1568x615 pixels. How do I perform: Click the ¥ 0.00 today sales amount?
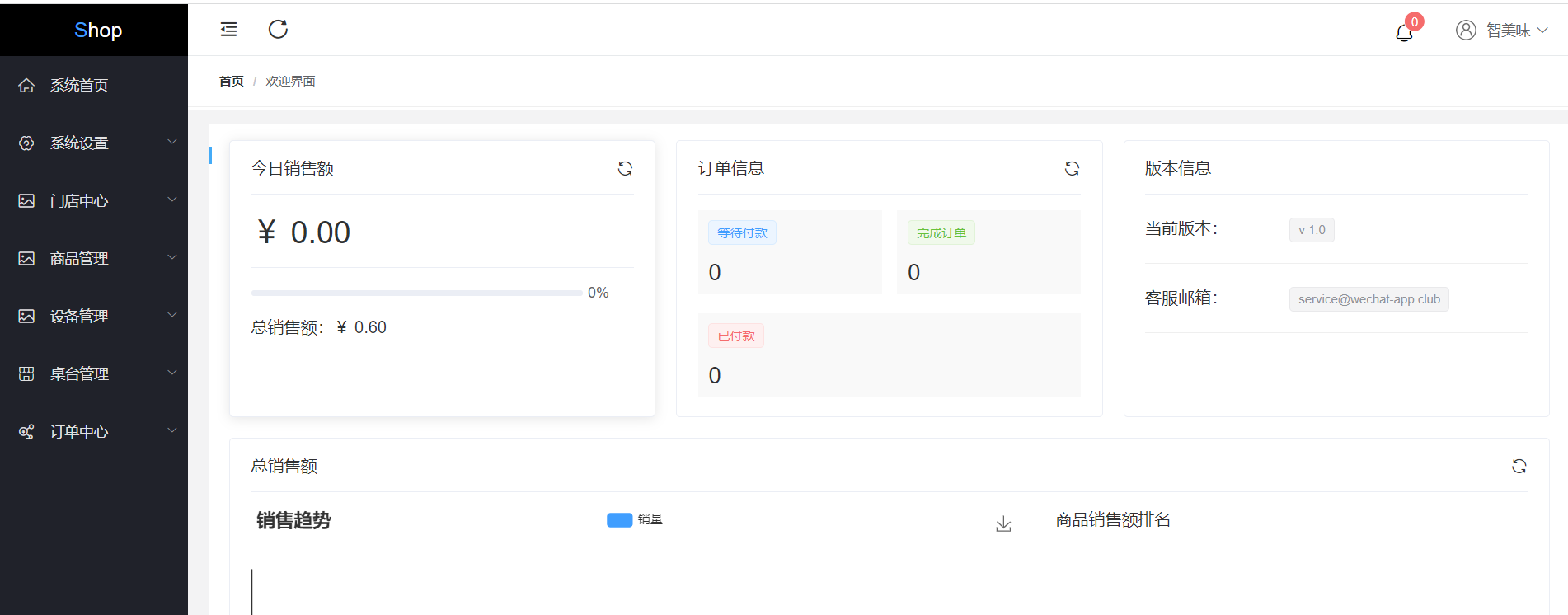tap(303, 232)
